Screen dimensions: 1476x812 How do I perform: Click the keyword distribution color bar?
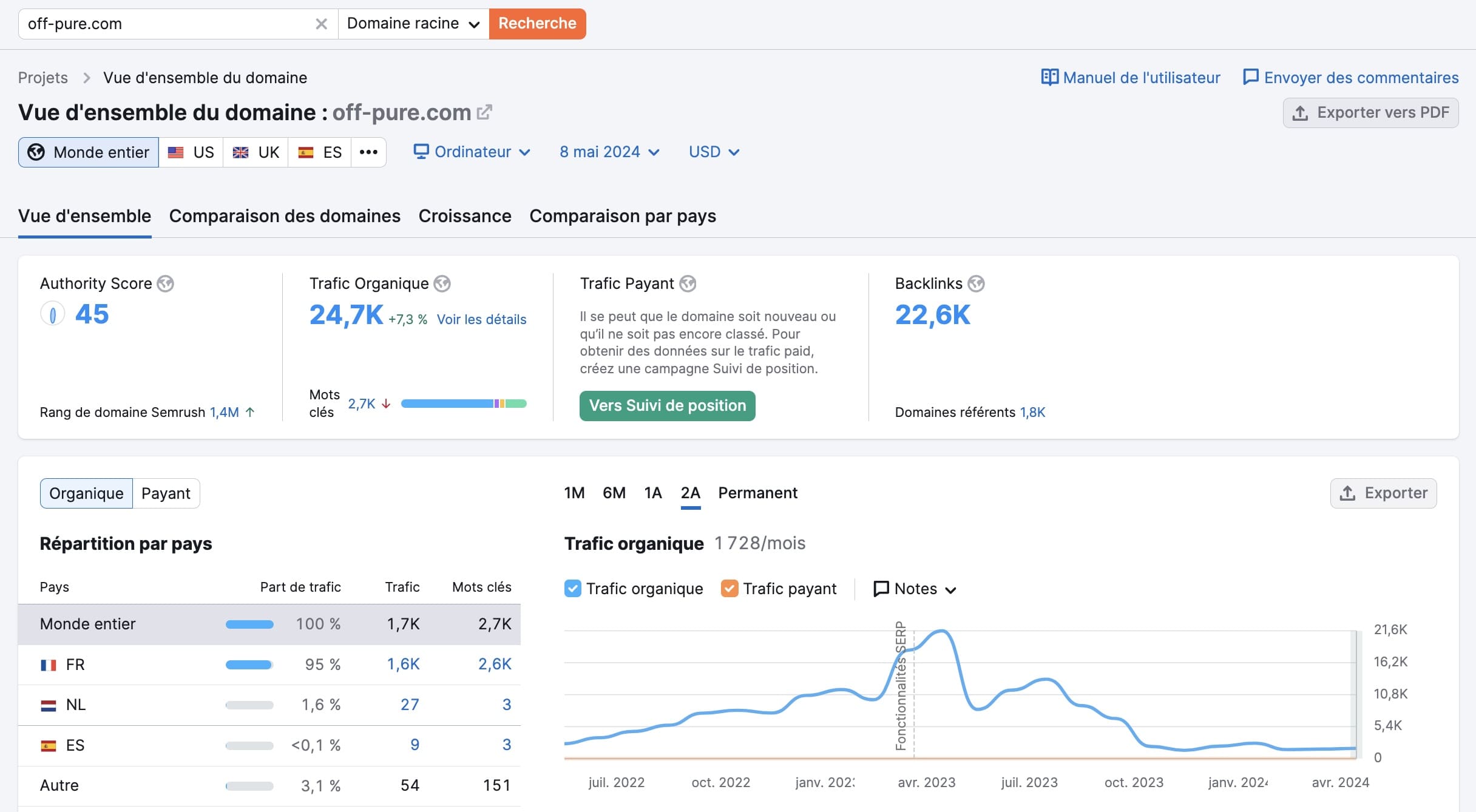pos(464,404)
